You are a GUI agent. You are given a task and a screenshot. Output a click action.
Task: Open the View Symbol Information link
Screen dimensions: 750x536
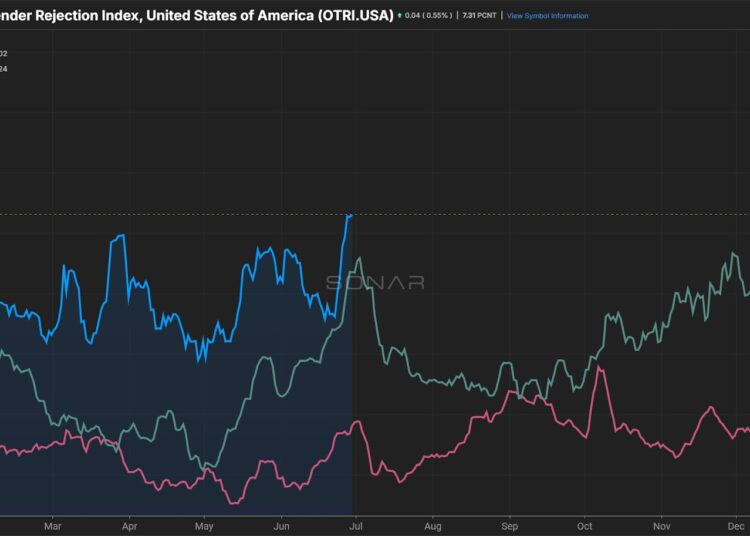click(547, 16)
